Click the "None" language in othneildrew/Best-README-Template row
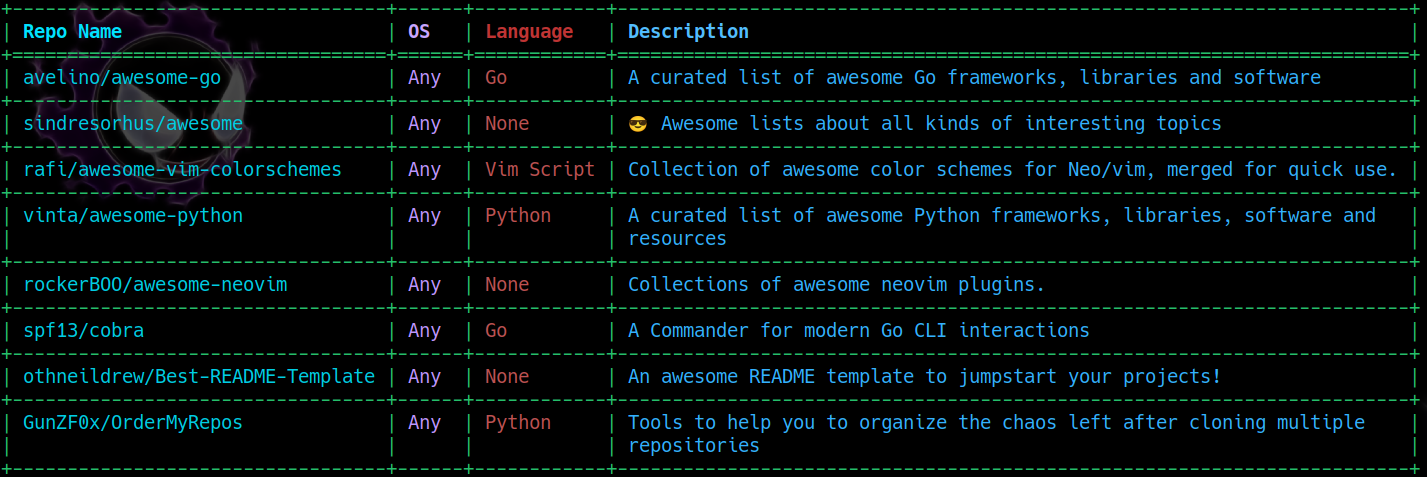 tap(507, 376)
